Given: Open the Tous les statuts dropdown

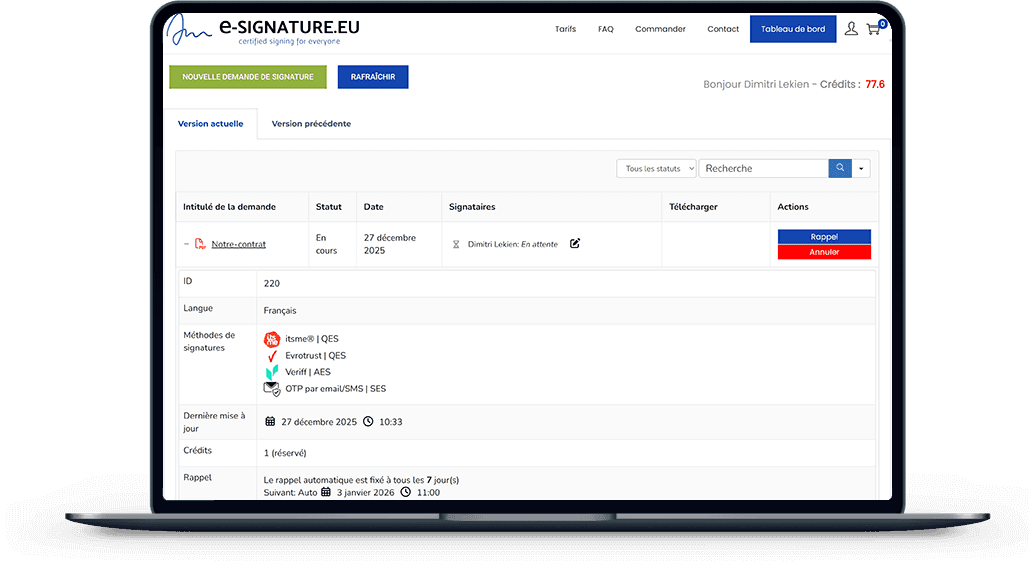Looking at the screenshot, I should [656, 169].
